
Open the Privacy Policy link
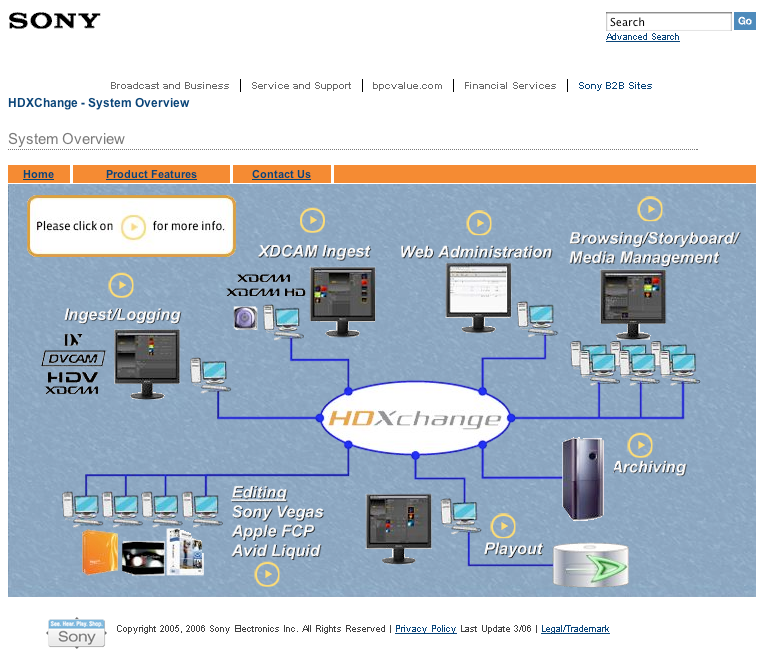[425, 629]
